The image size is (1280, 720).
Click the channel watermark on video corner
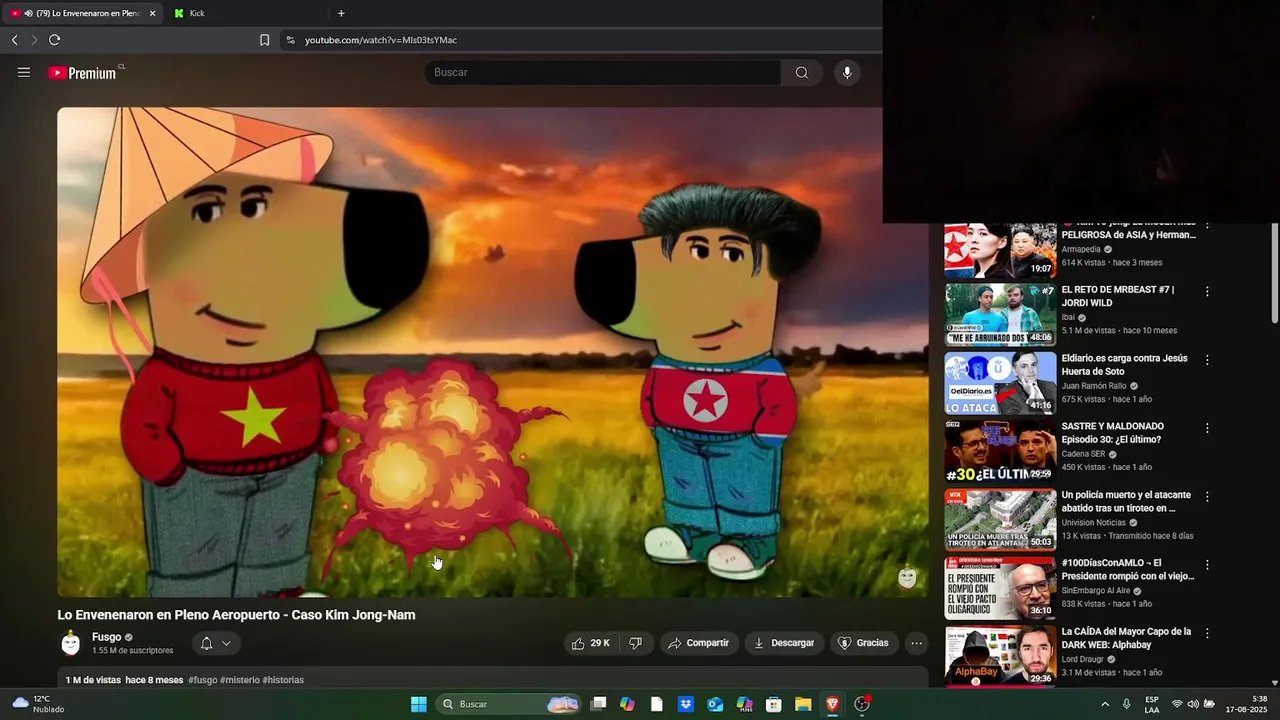pos(907,578)
